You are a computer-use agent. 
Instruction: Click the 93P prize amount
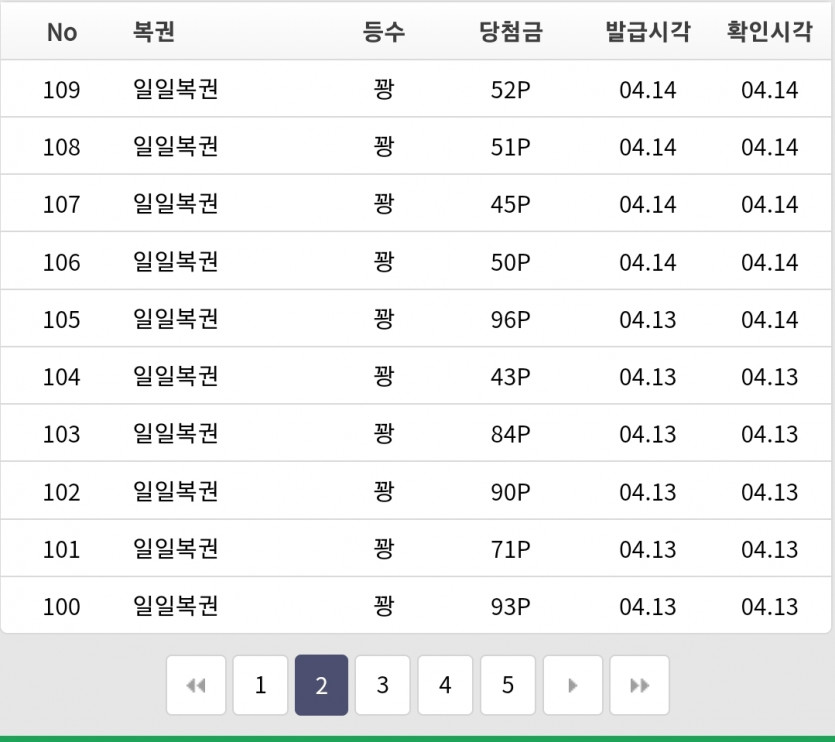click(511, 607)
